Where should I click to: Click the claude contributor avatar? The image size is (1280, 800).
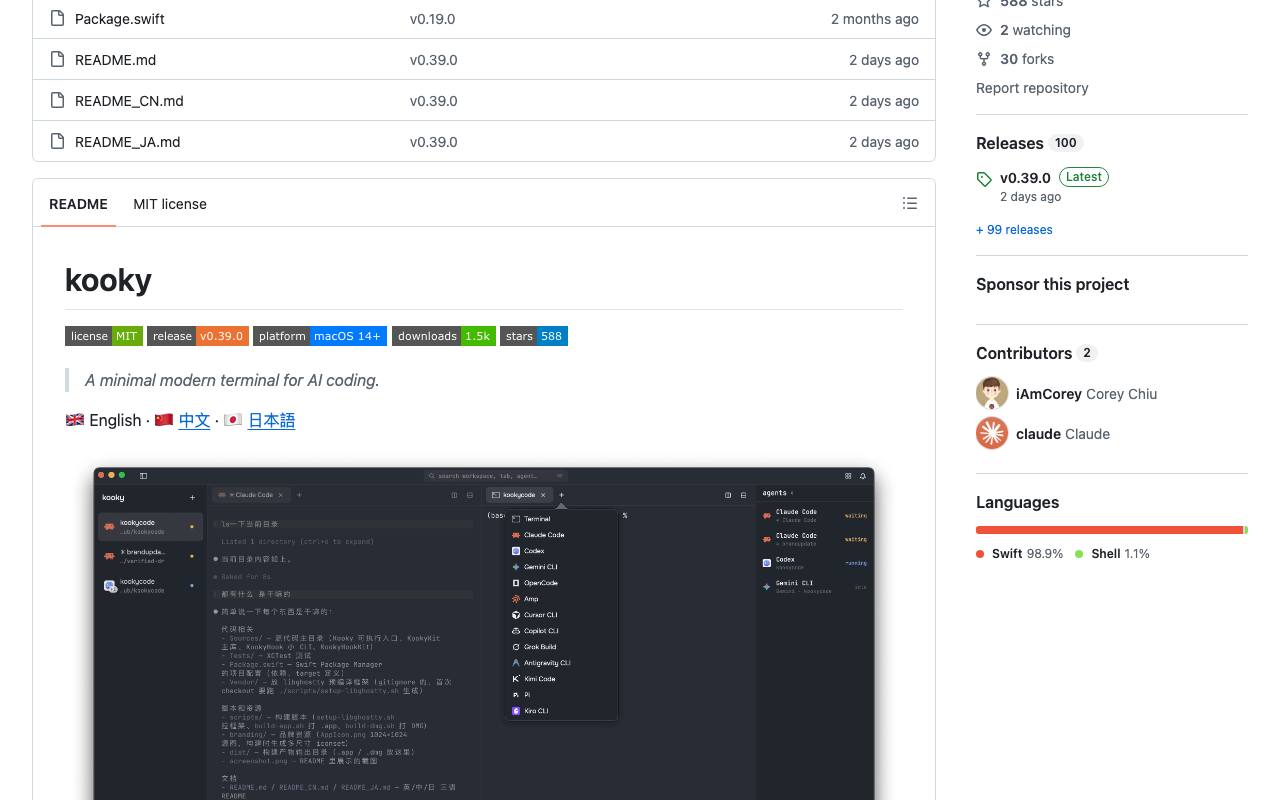(992, 433)
